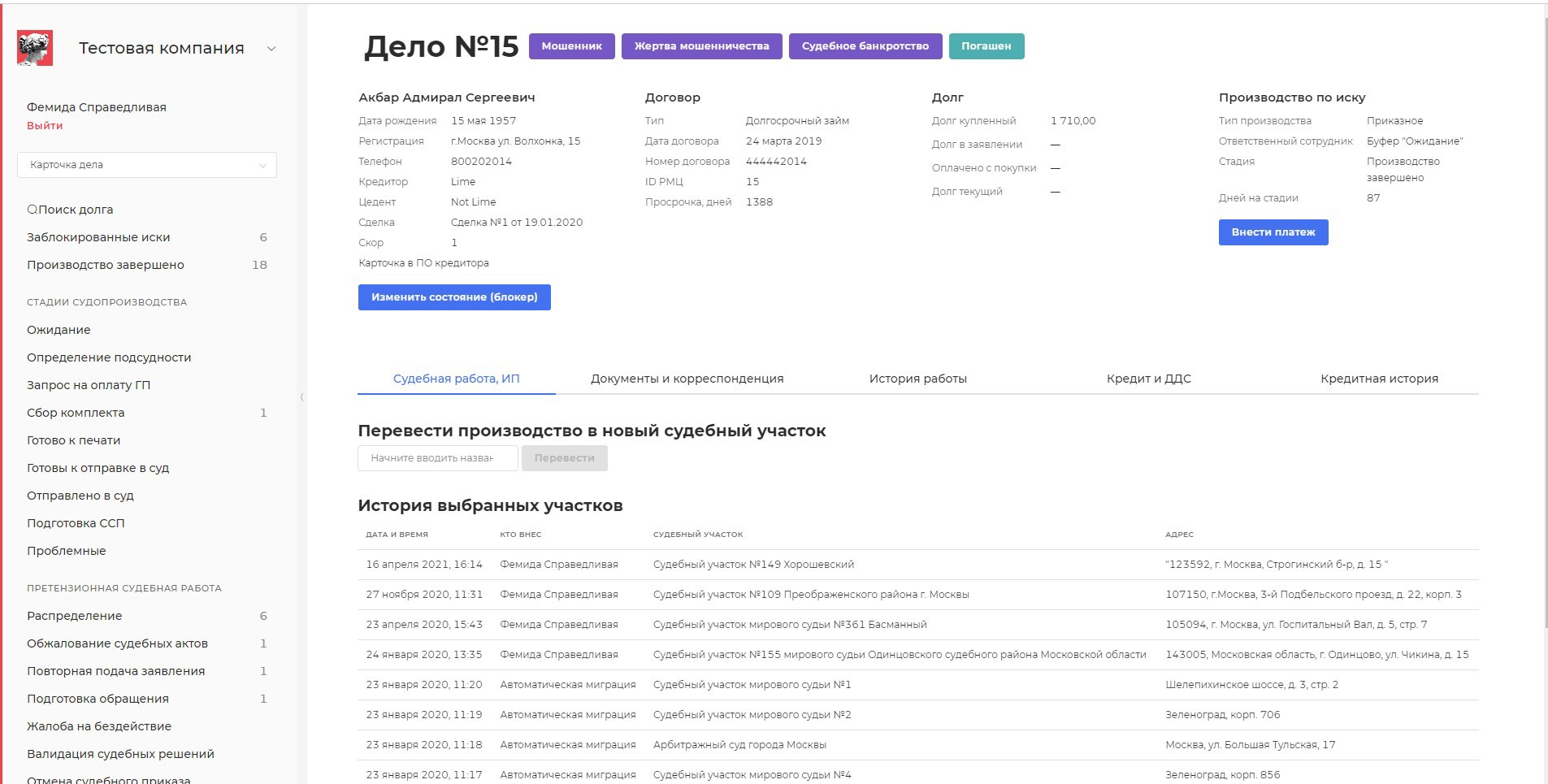Select the Кредит и ДДС tab
The width and height of the screenshot is (1548, 784).
click(x=1148, y=379)
